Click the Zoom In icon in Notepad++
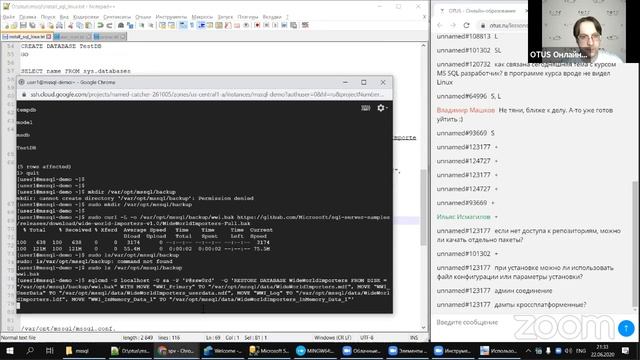Image resolution: width=640 pixels, height=360 pixels. click(x=142, y=25)
